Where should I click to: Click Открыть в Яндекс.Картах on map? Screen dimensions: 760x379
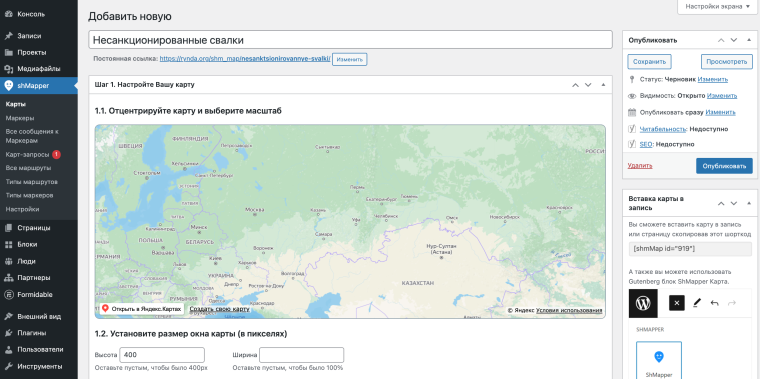tap(142, 309)
